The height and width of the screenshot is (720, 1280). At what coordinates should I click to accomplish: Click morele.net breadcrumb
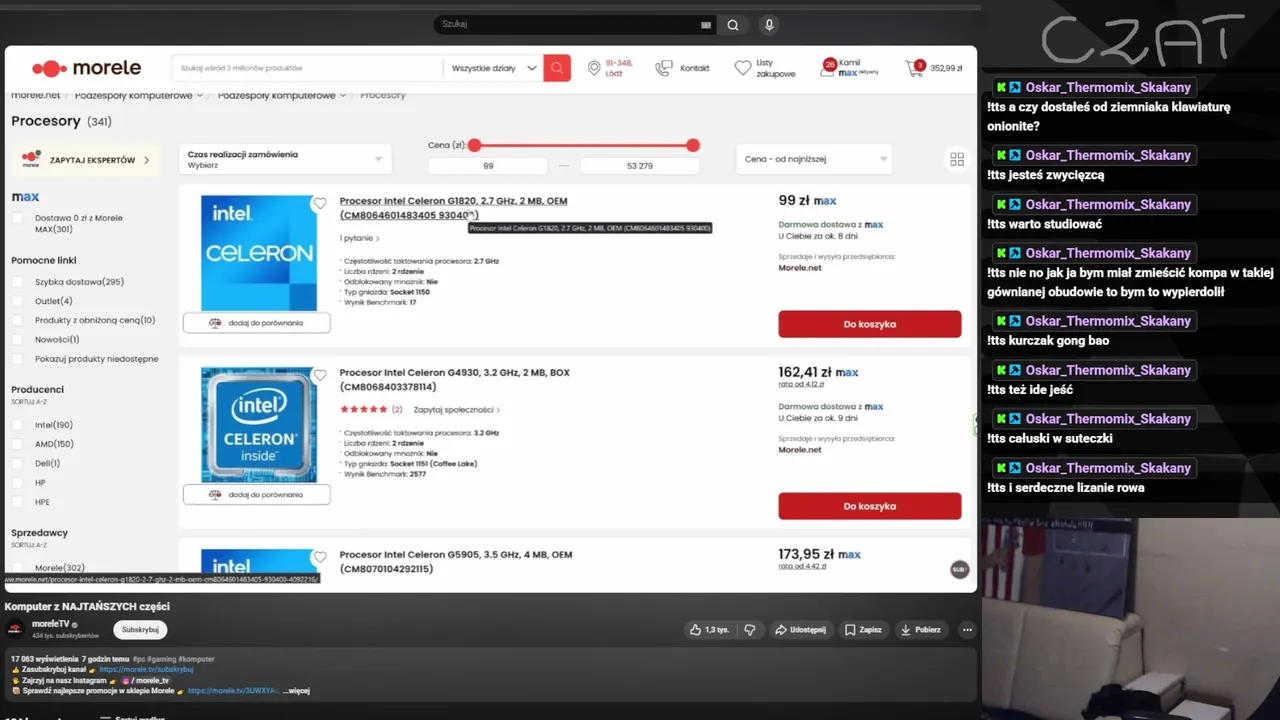coord(35,95)
